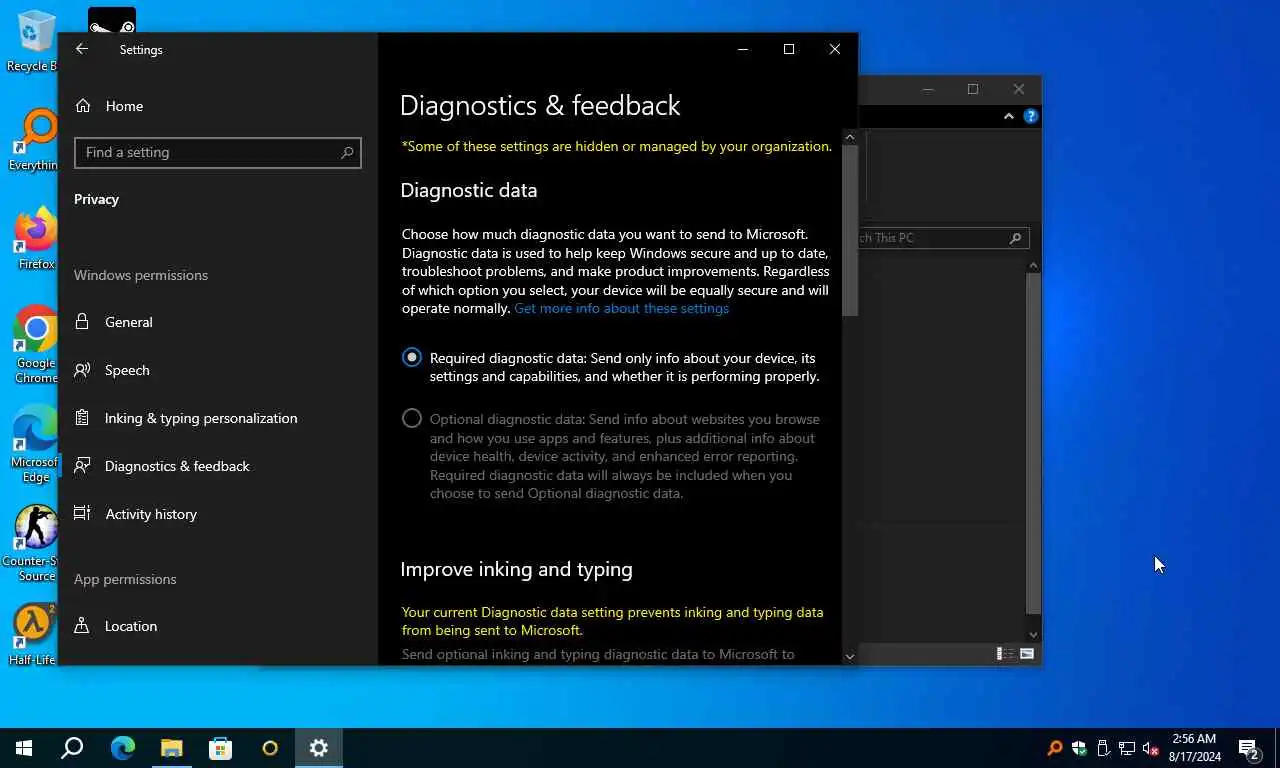Click the network tray icon

(x=1127, y=748)
